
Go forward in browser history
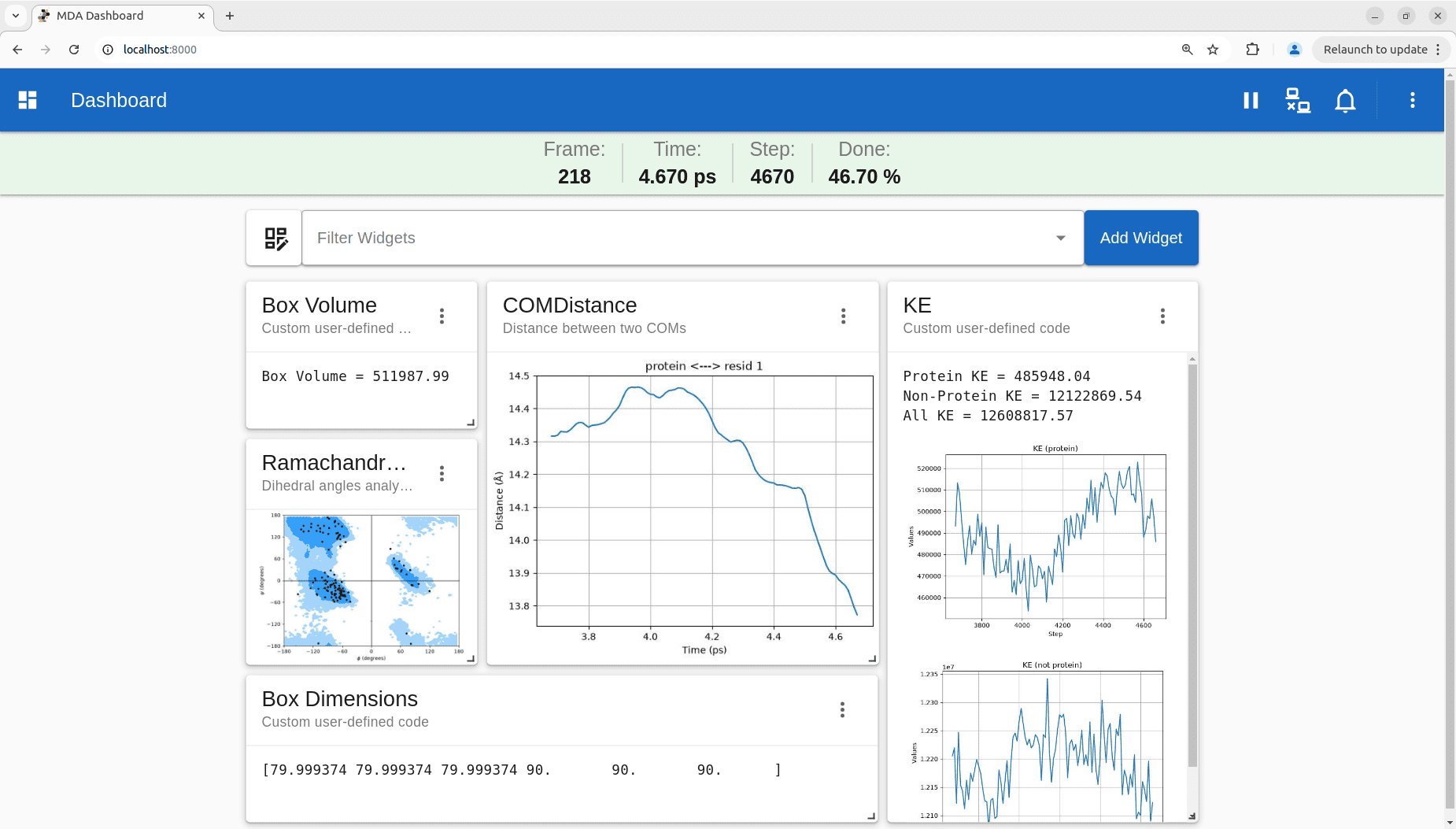46,49
